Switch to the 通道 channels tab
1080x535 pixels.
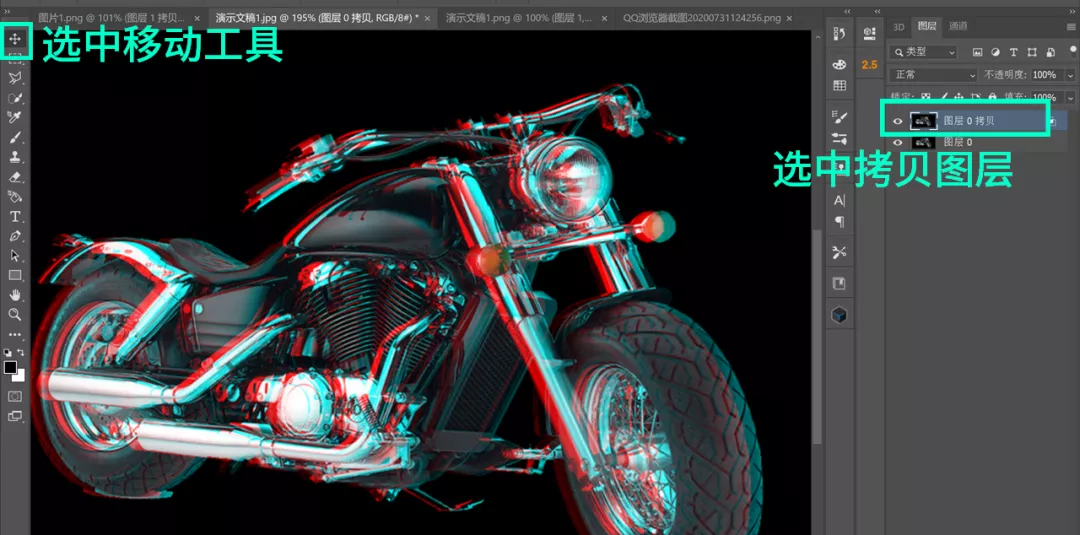pyautogui.click(x=958, y=27)
